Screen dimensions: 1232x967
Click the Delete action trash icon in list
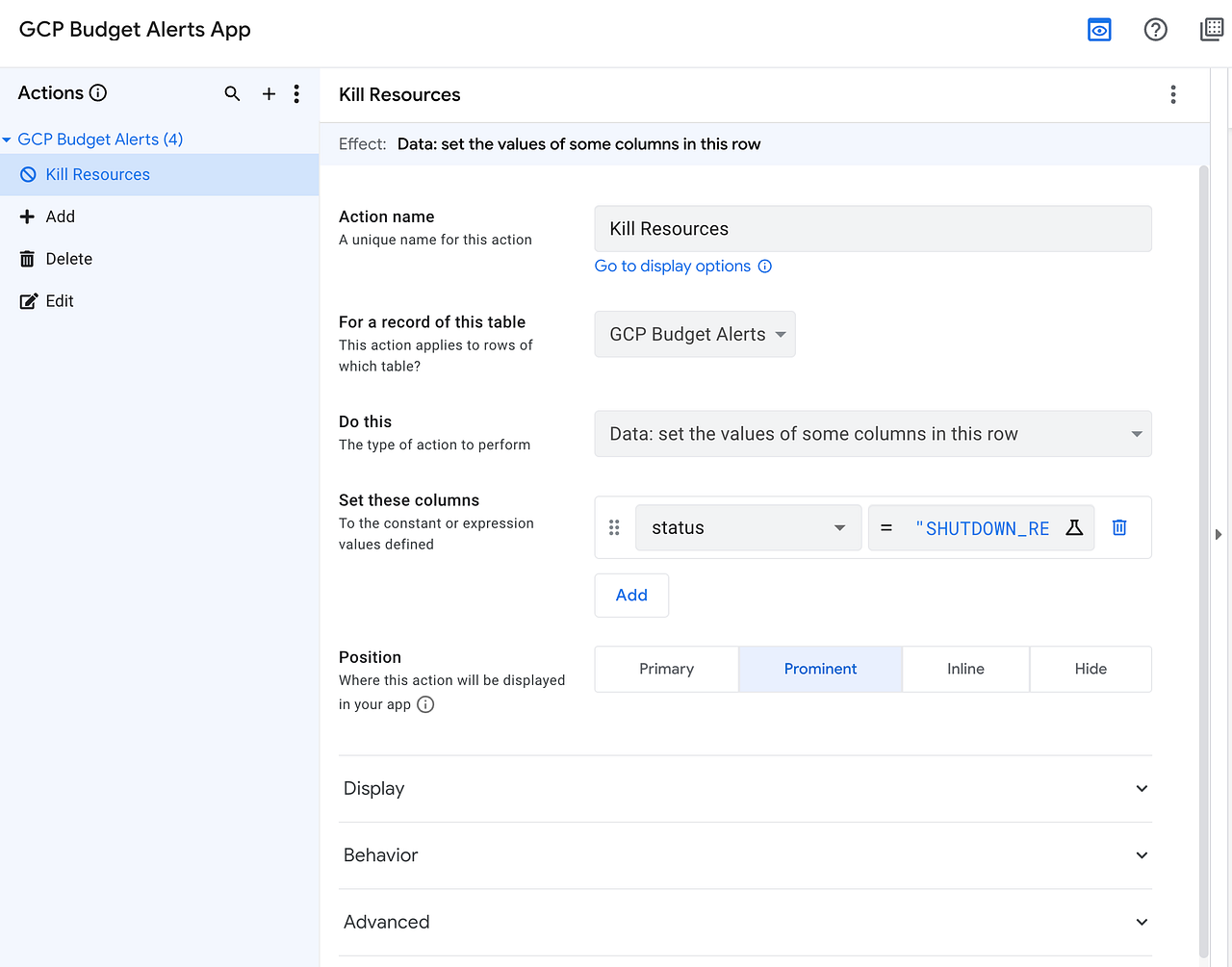(27, 259)
